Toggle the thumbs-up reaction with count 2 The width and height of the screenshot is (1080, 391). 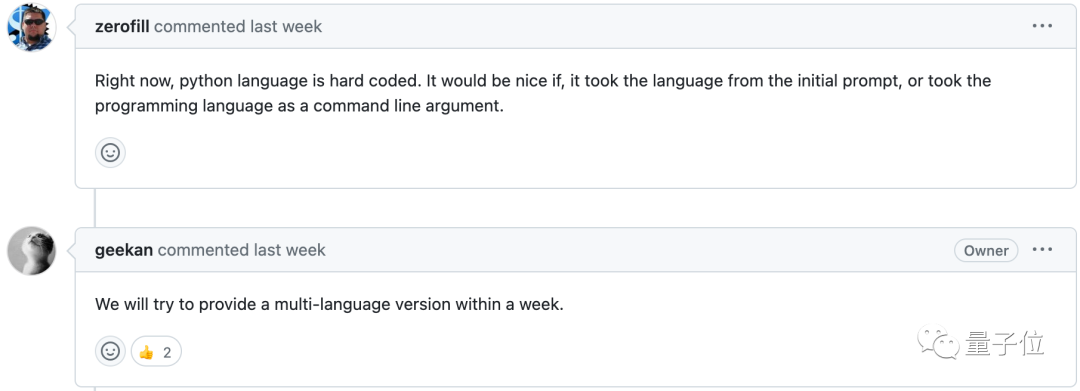[156, 352]
